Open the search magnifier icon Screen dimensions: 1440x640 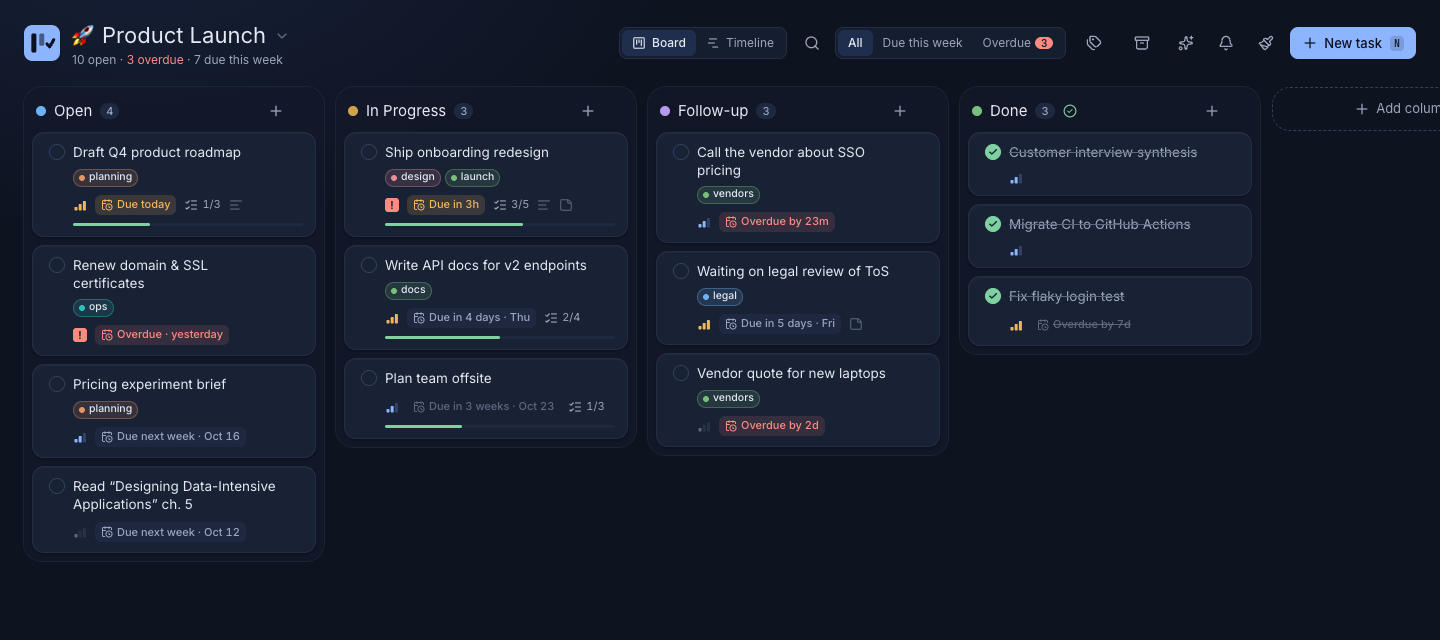tap(812, 43)
